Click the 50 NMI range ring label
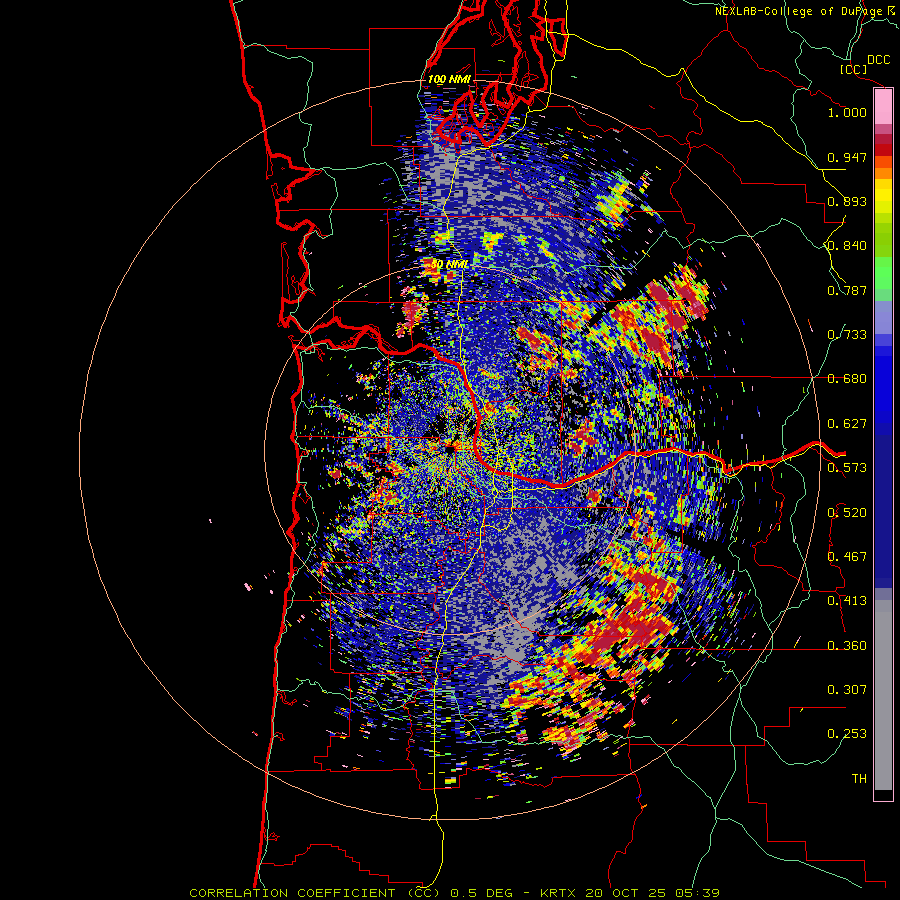This screenshot has height=900, width=900. point(449,265)
